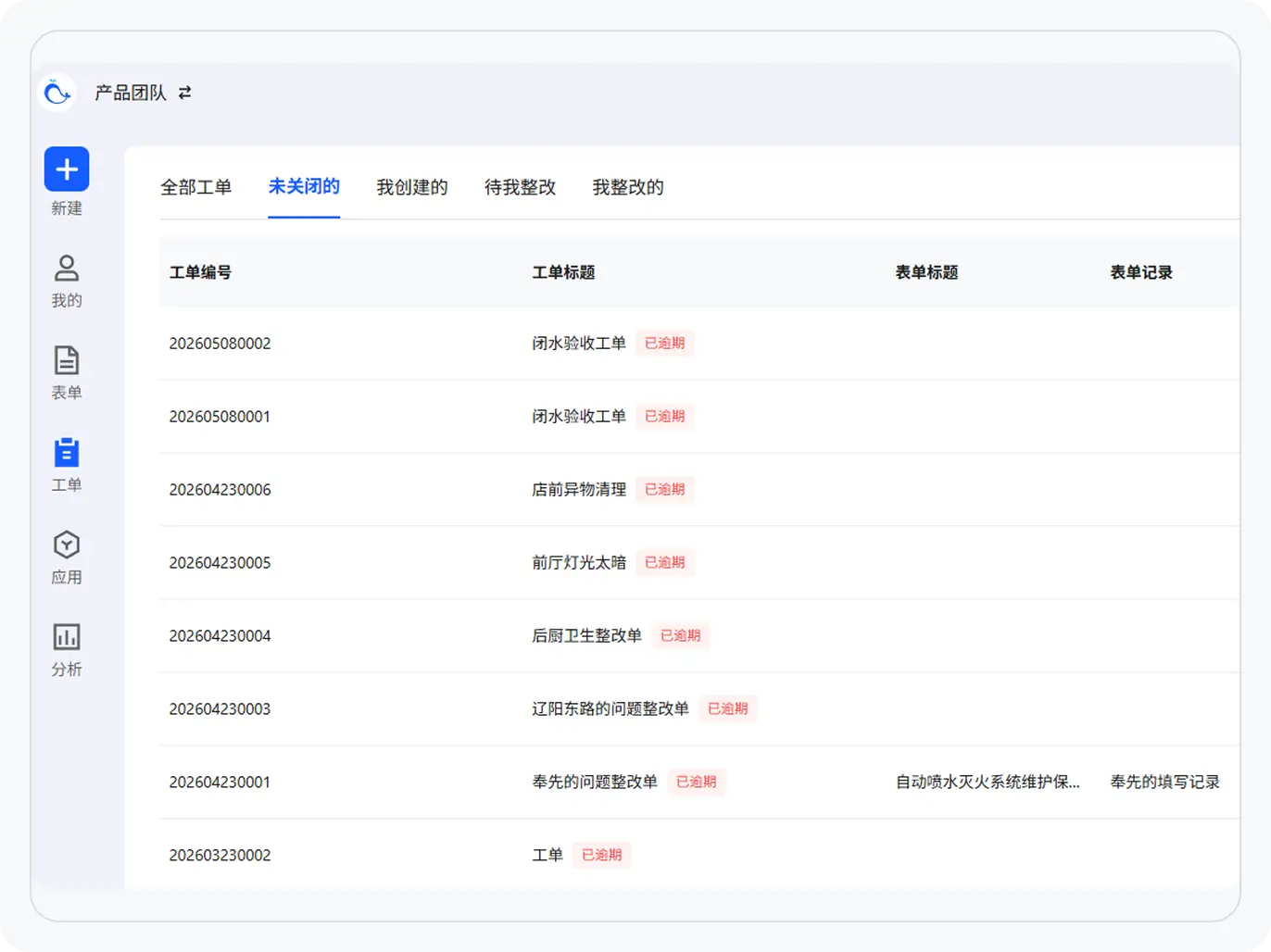Open work order 202603230002
The height and width of the screenshot is (952, 1271).
click(x=220, y=856)
